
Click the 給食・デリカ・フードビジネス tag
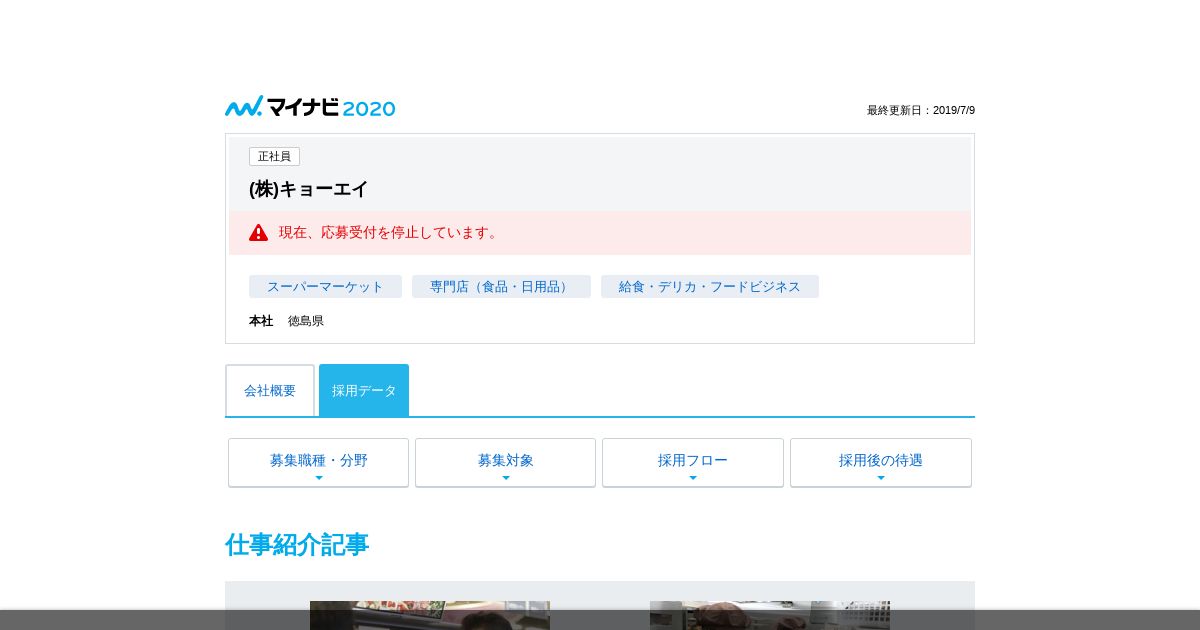coord(710,287)
